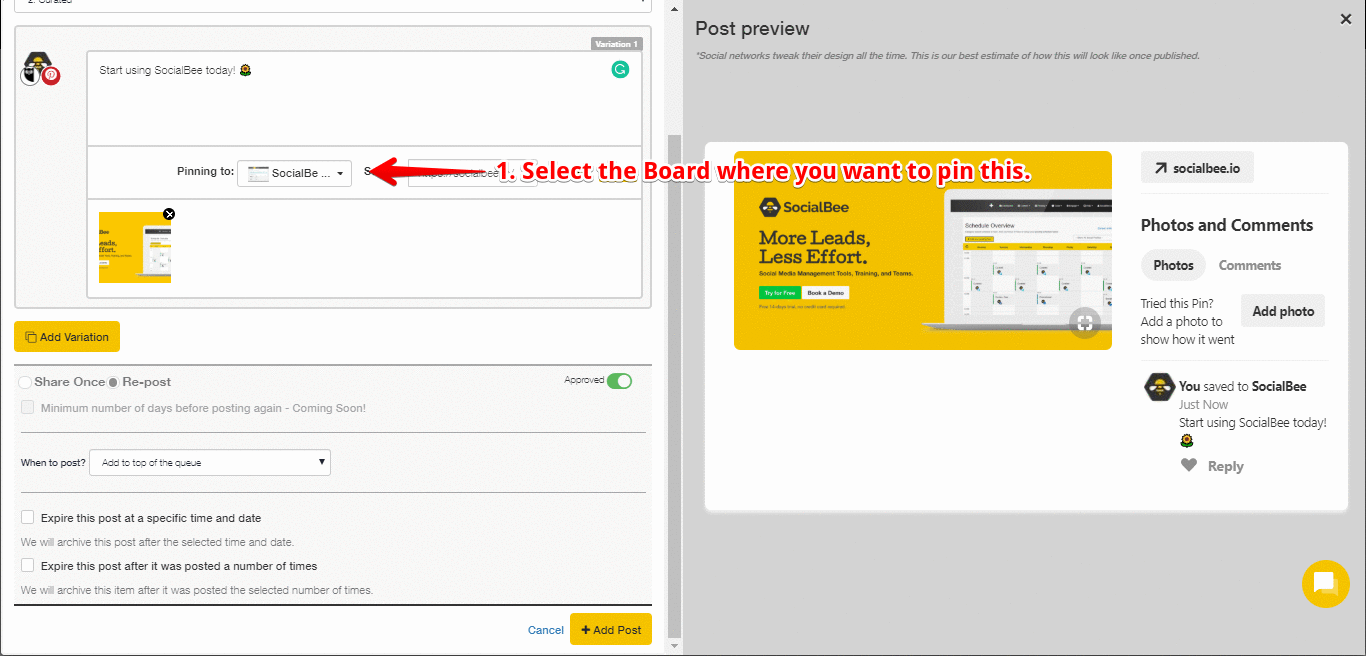Image resolution: width=1366 pixels, height=656 pixels.
Task: Click the expand icon on the preview image
Action: click(1084, 323)
